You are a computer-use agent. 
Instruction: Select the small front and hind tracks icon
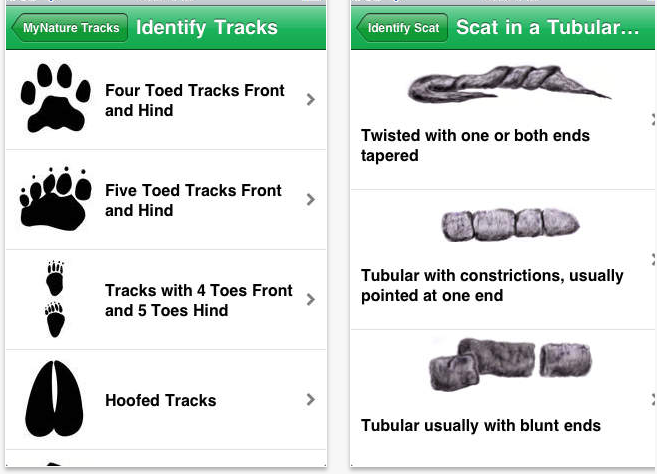[55, 299]
